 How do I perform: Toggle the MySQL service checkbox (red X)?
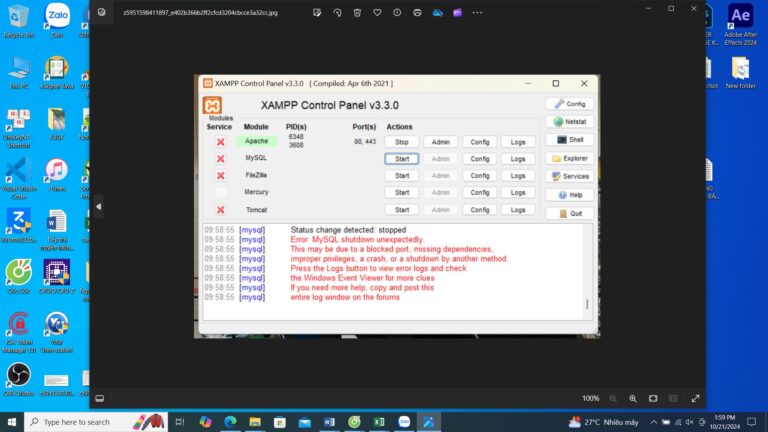pyautogui.click(x=220, y=159)
